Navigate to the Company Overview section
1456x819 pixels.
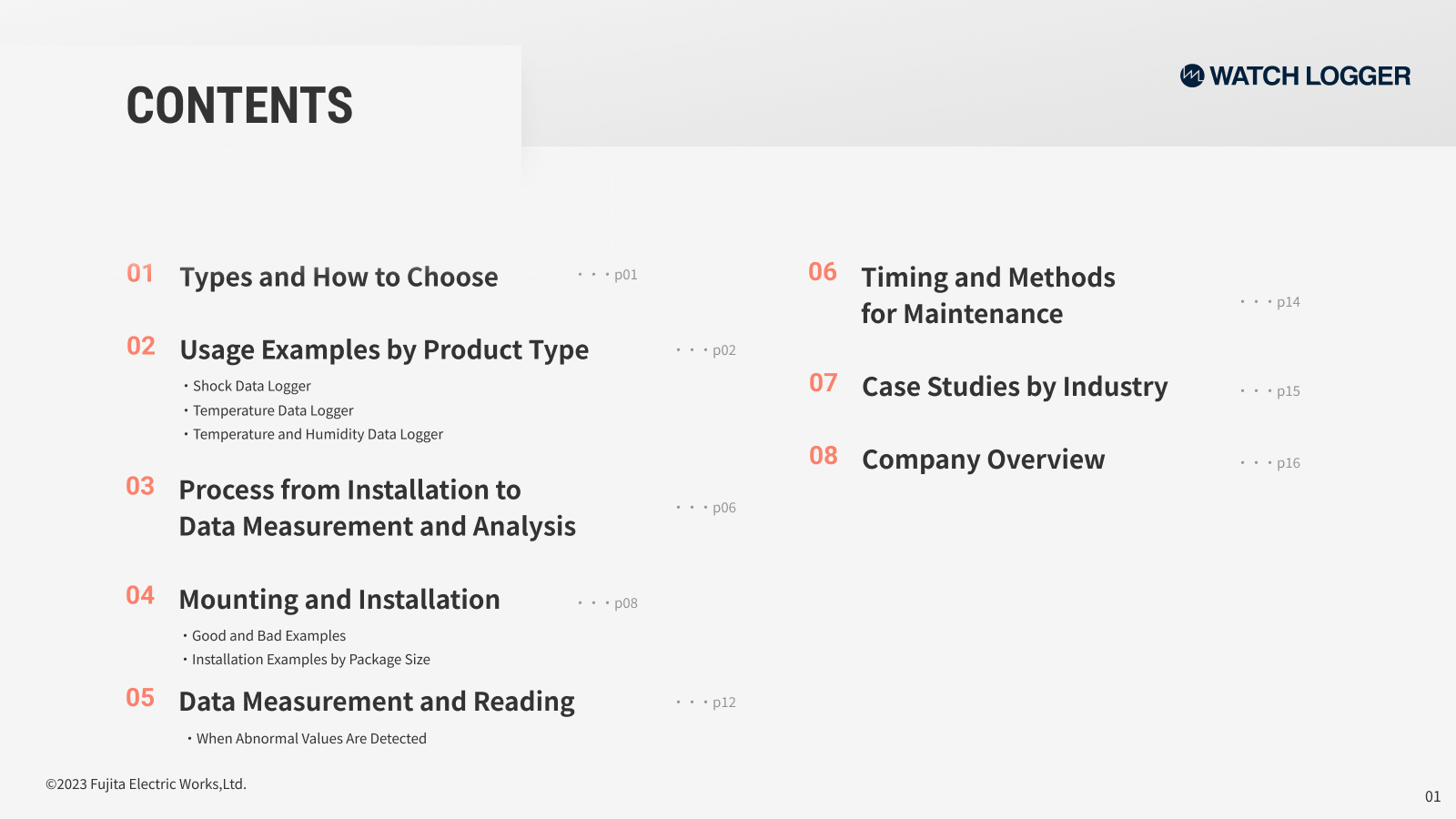983,460
